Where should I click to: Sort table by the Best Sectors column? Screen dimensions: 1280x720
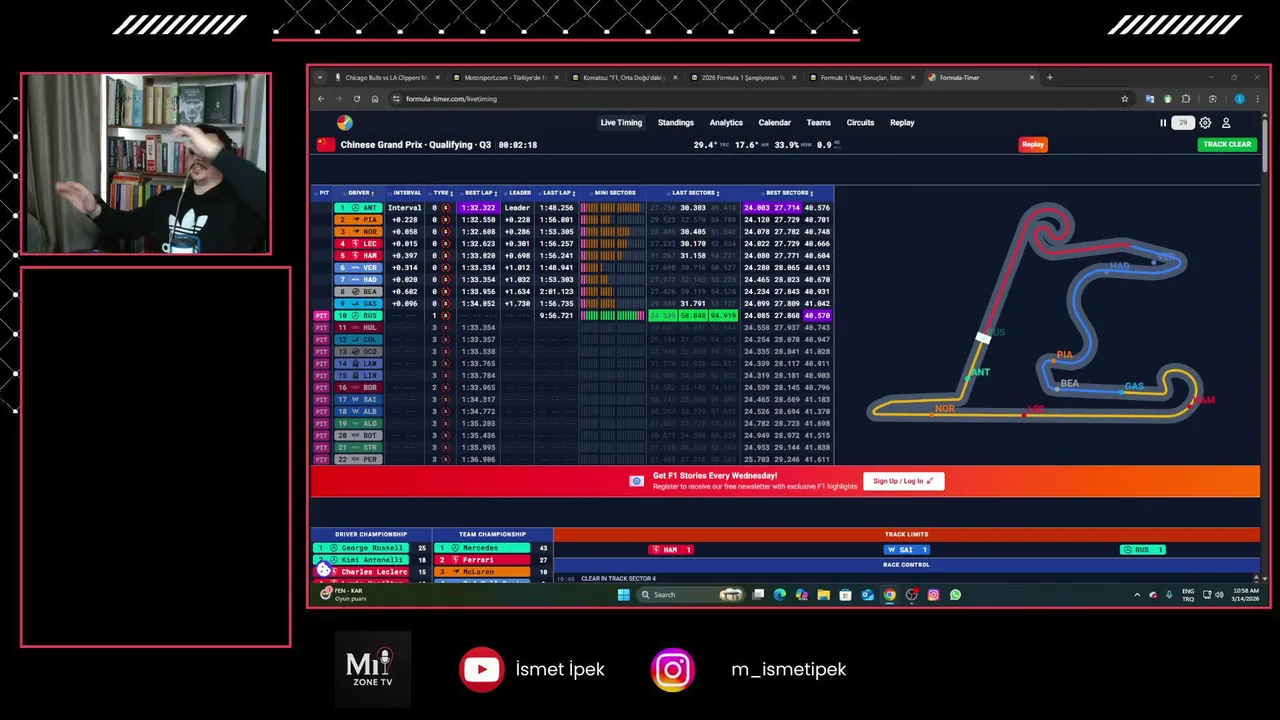click(x=787, y=193)
